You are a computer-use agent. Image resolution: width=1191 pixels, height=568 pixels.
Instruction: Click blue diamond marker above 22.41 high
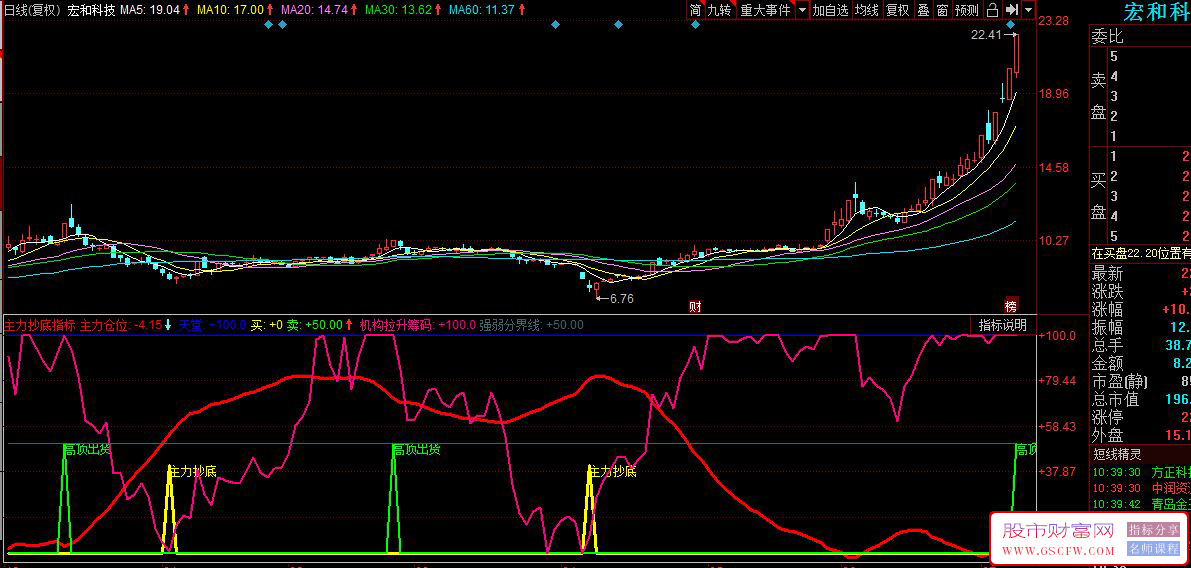click(x=1011, y=25)
